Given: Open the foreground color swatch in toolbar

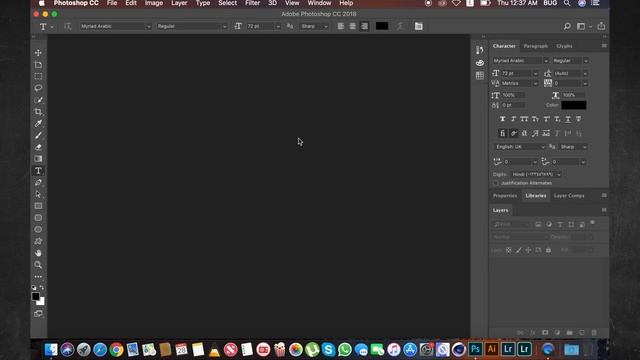Looking at the screenshot, I should pos(36,296).
